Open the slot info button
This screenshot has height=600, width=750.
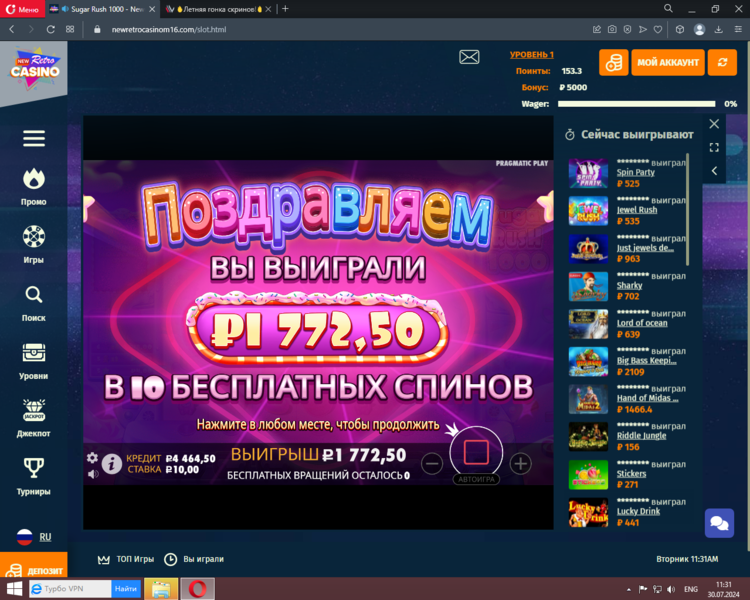(111, 464)
